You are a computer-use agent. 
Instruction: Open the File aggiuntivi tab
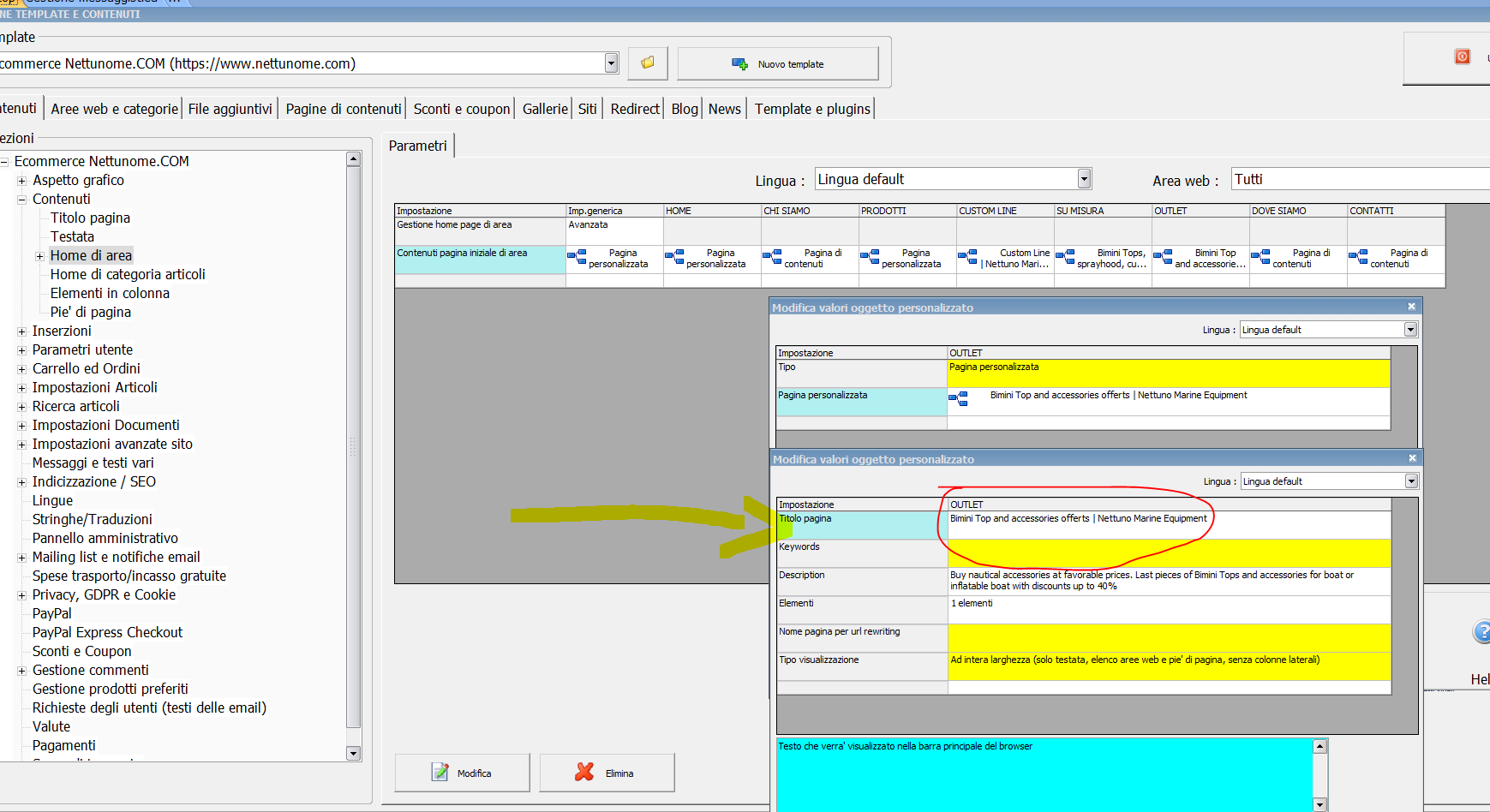(230, 109)
